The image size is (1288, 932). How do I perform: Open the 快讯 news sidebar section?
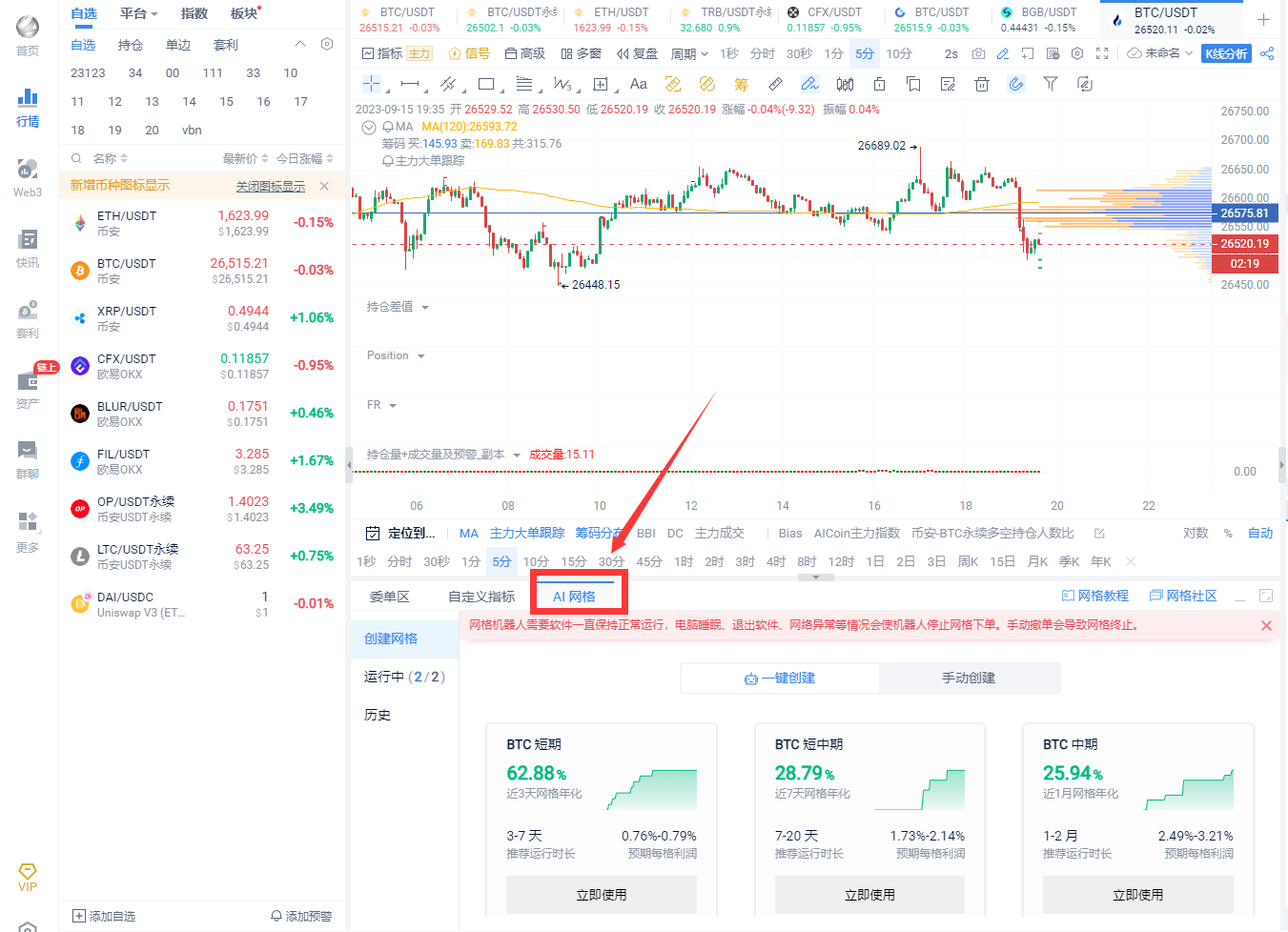point(28,248)
